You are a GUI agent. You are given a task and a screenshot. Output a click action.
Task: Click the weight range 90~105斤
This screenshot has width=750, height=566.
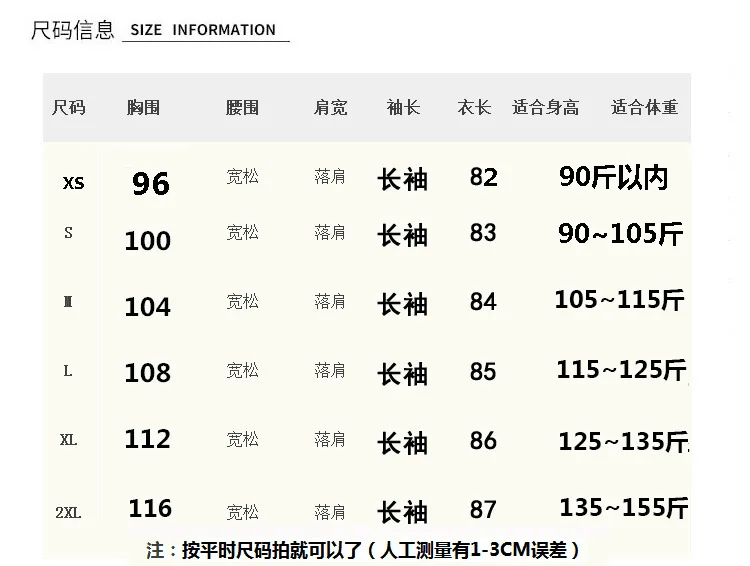[x=620, y=234]
